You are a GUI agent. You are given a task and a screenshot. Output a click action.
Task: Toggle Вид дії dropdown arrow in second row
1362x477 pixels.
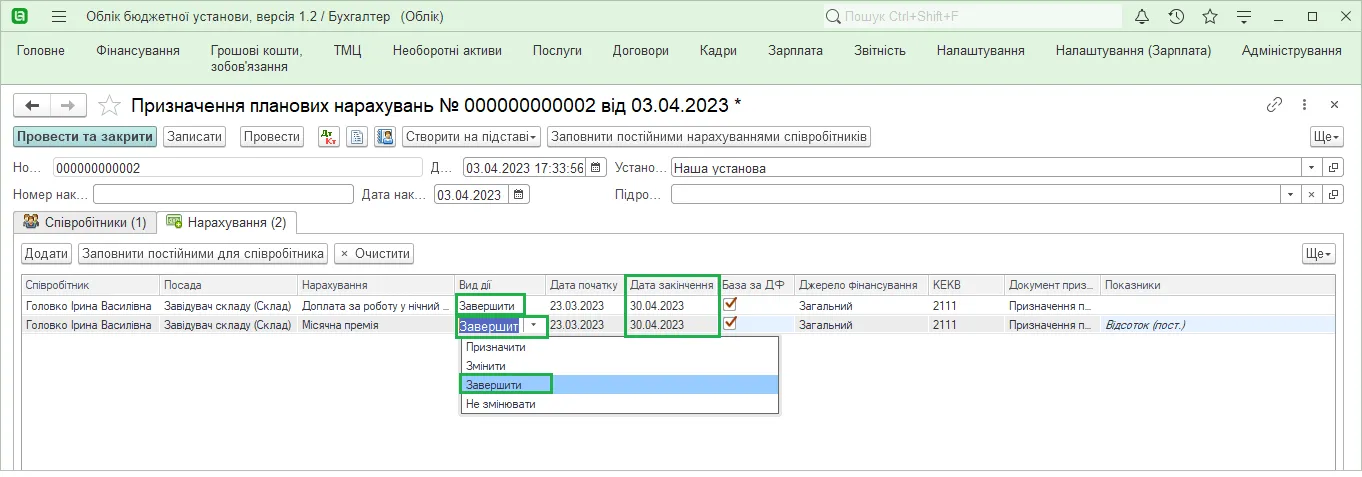point(534,325)
